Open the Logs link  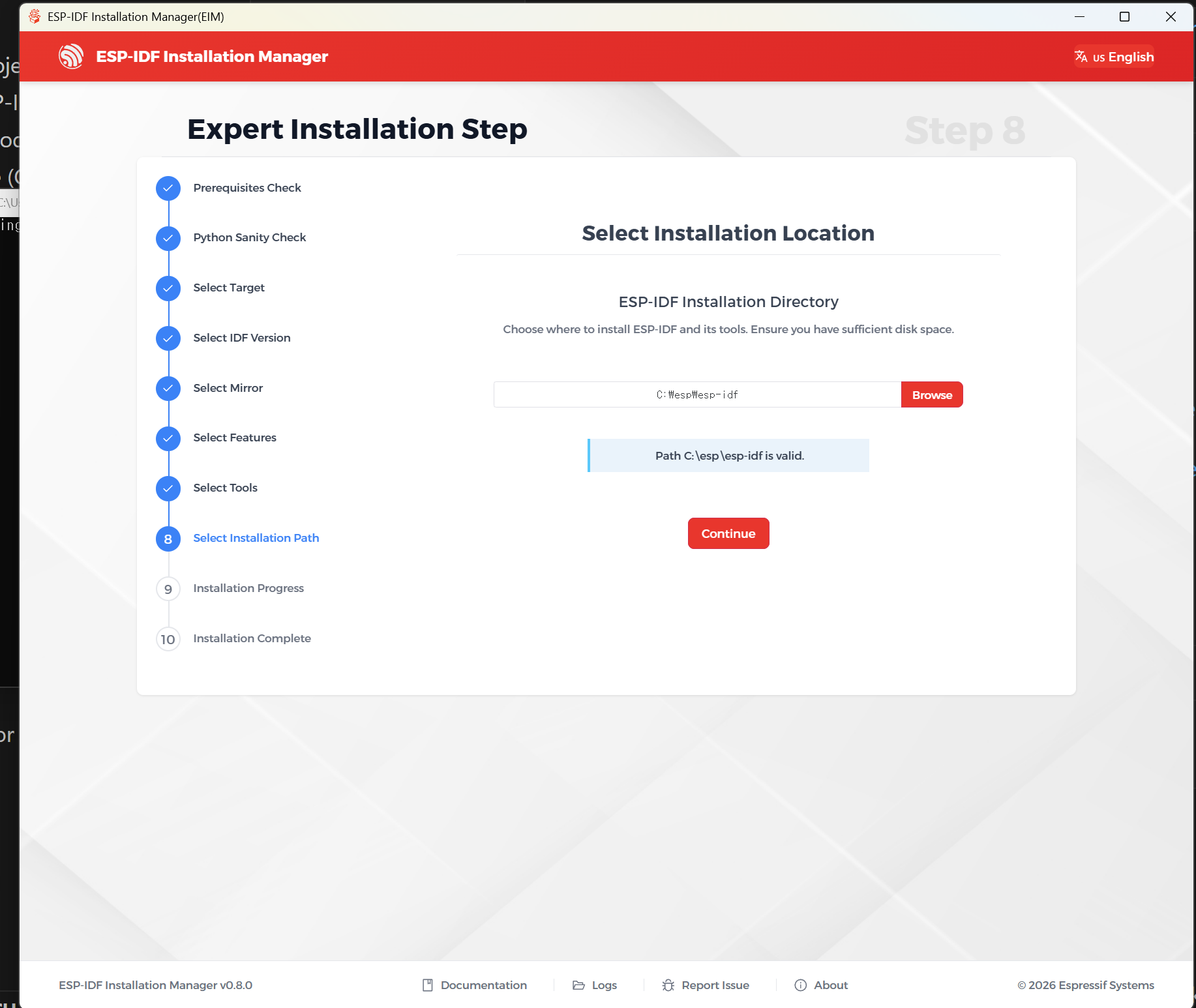pos(595,985)
